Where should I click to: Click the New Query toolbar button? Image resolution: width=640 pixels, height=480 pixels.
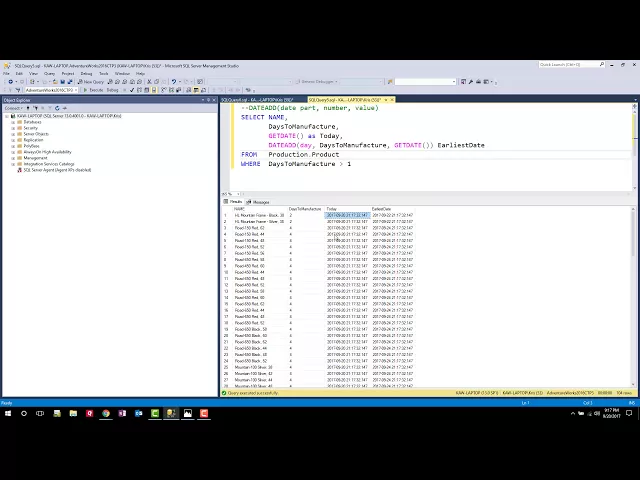coord(91,82)
